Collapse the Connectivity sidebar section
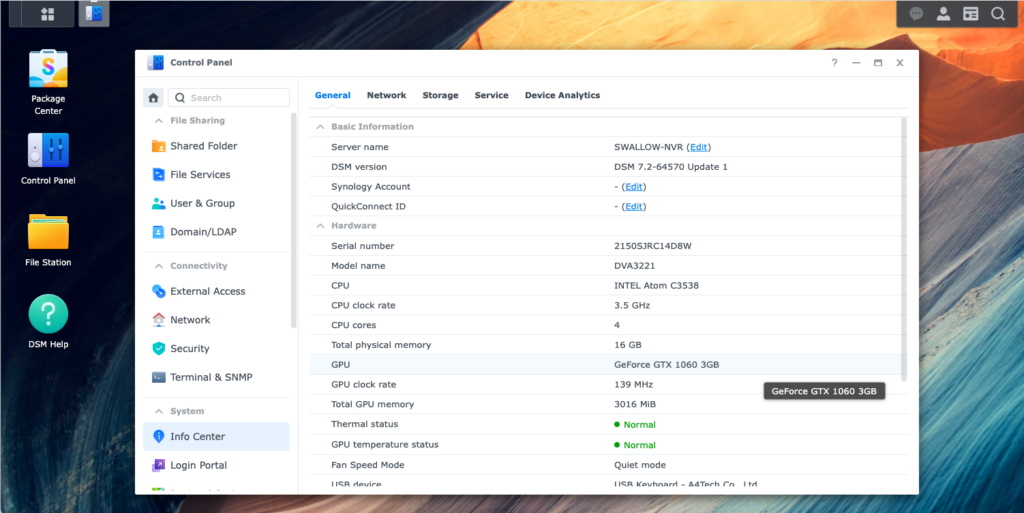This screenshot has width=1024, height=513. point(158,266)
